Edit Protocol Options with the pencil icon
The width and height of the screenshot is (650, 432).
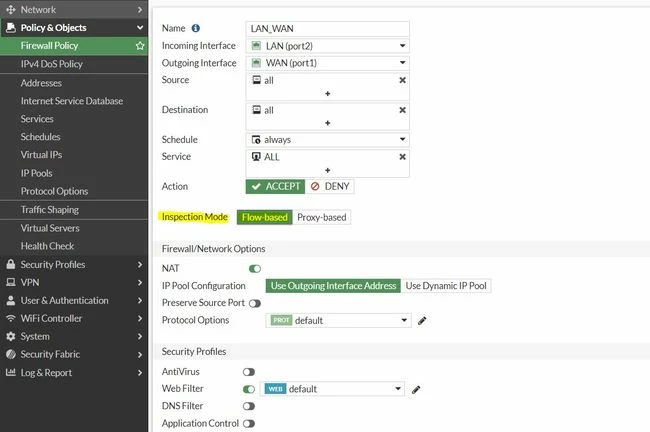pyautogui.click(x=422, y=320)
